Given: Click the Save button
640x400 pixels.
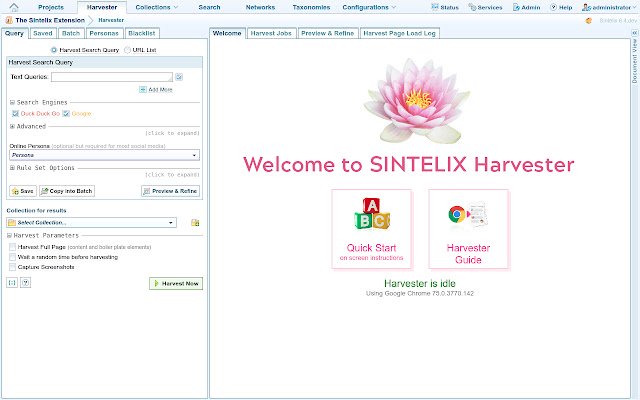Looking at the screenshot, I should pos(23,191).
